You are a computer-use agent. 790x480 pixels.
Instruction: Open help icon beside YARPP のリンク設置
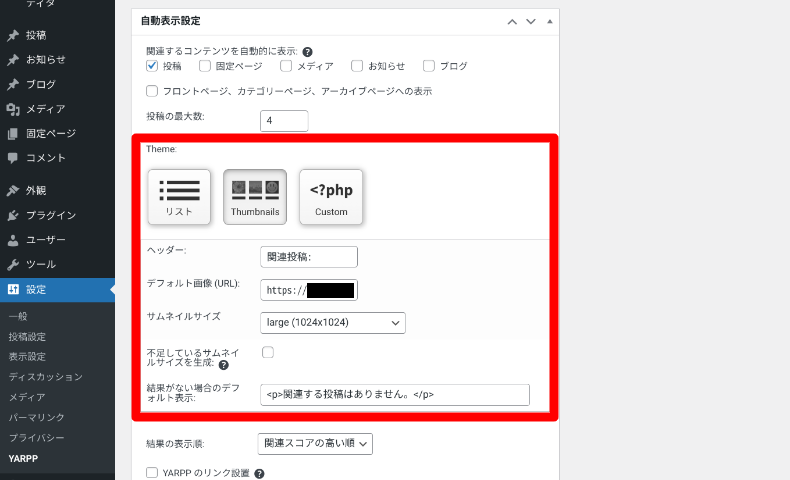click(x=259, y=473)
